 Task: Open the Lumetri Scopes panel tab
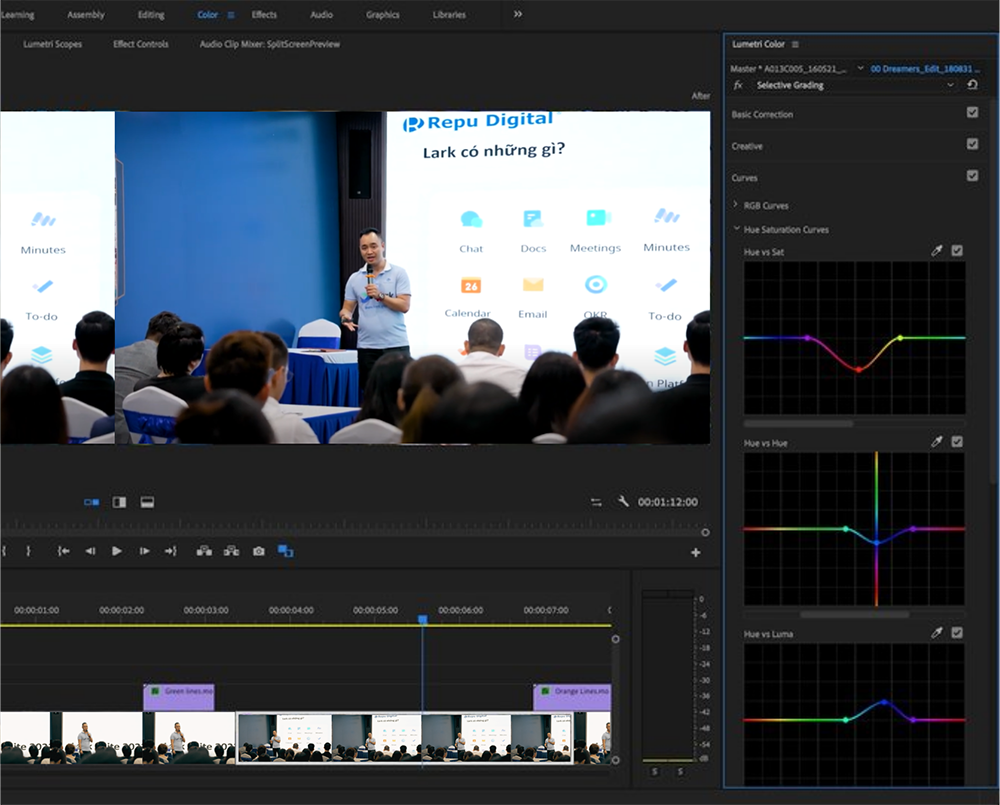pyautogui.click(x=52, y=44)
